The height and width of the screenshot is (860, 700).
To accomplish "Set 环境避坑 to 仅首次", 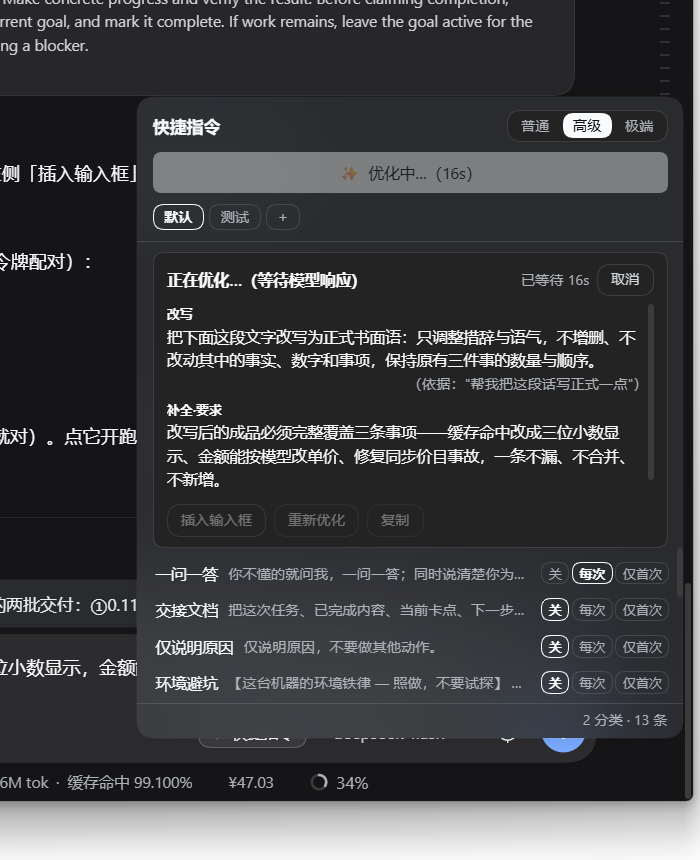I will click(x=642, y=683).
